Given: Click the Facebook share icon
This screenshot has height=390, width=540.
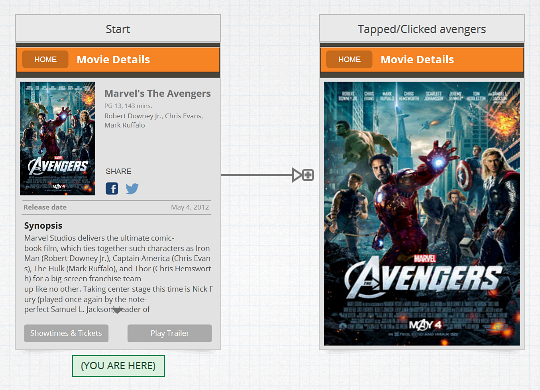Looking at the screenshot, I should point(112,188).
